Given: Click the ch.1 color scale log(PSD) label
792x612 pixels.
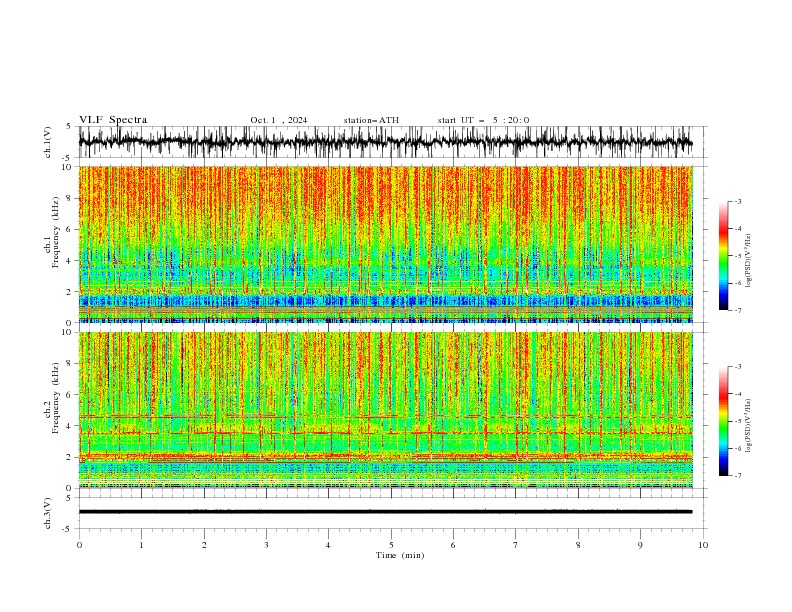Looking at the screenshot, I should pyautogui.click(x=749, y=261).
